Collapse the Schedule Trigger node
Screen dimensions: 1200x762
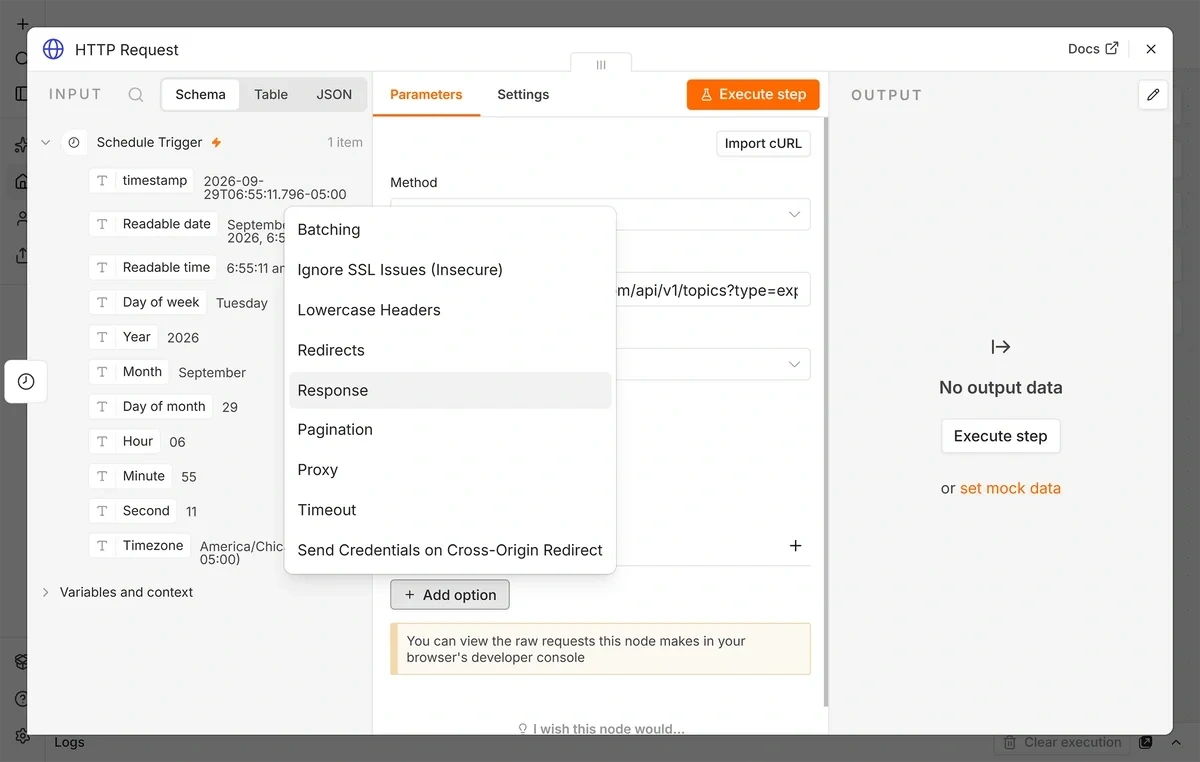[46, 143]
